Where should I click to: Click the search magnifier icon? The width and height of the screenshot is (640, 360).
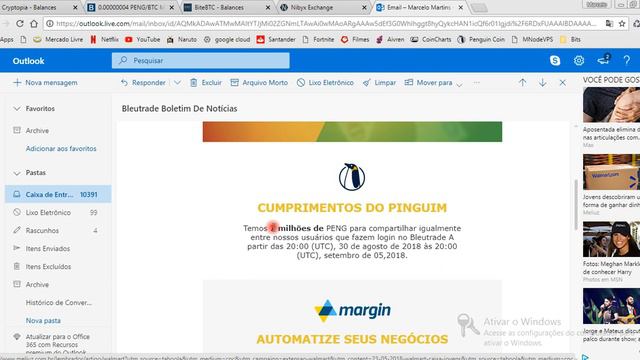tap(123, 60)
